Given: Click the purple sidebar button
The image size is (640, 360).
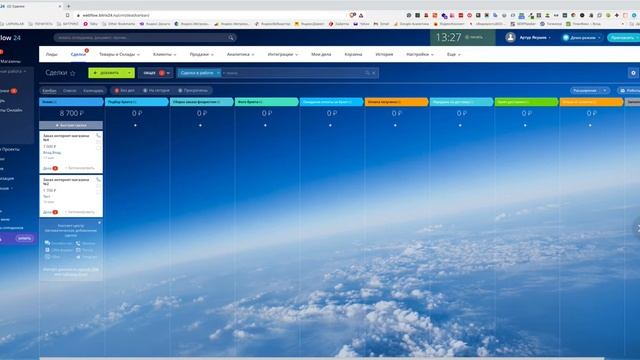Looking at the screenshot, I should click(24, 239).
